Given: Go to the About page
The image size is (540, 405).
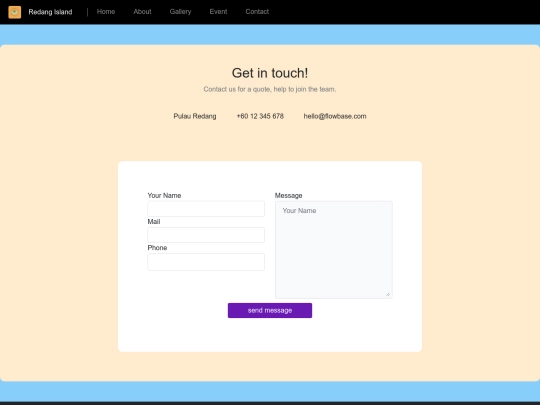Looking at the screenshot, I should [x=142, y=12].
